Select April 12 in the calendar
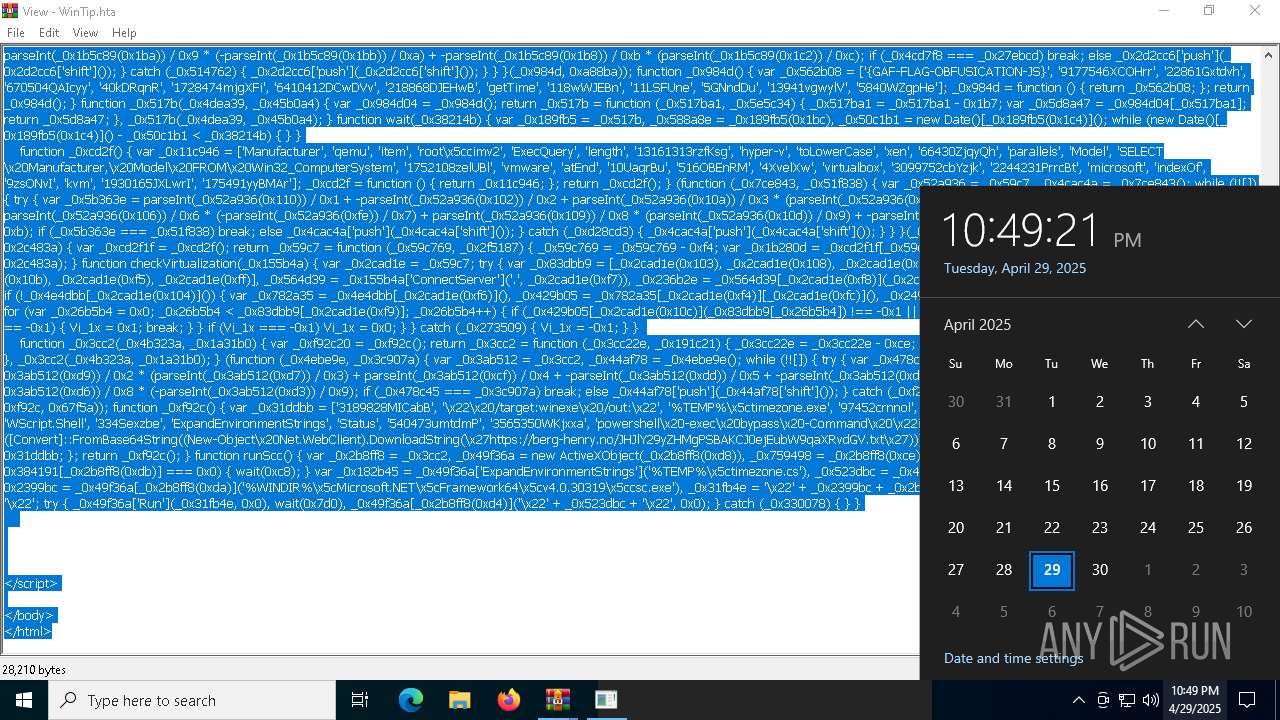The height and width of the screenshot is (720, 1280). (1244, 444)
